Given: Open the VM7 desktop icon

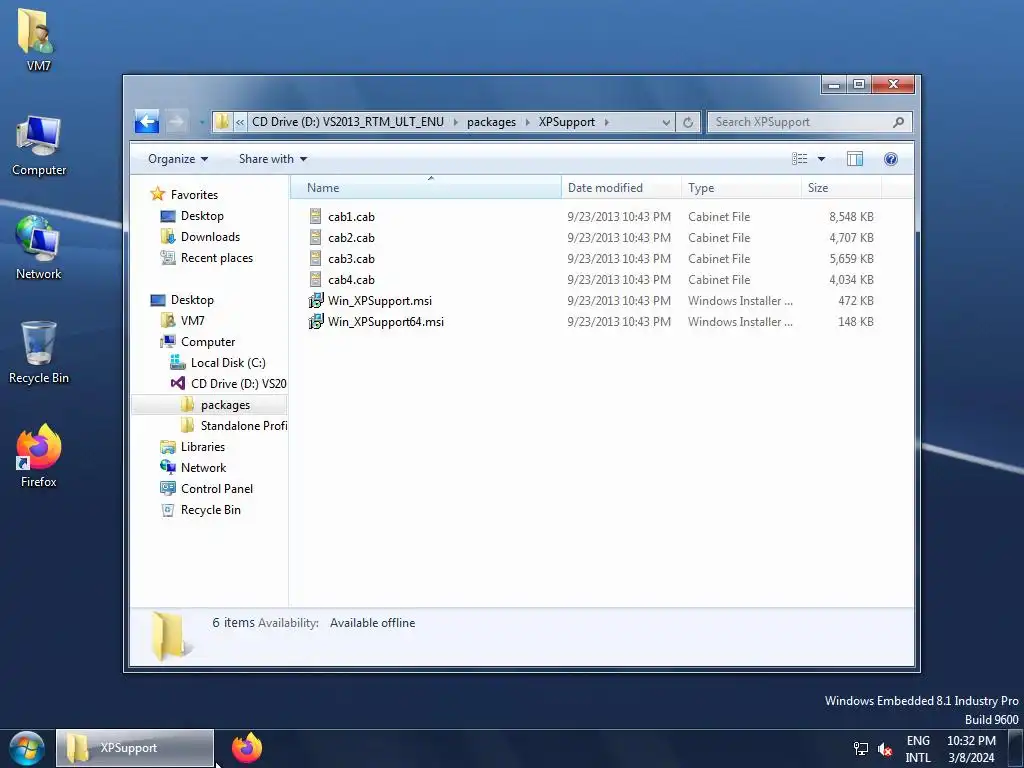Looking at the screenshot, I should pos(38,39).
